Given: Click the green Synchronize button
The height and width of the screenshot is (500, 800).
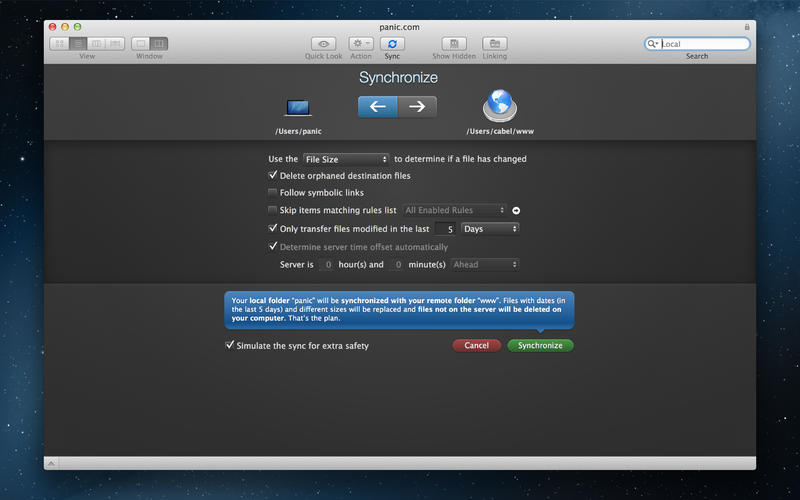Looking at the screenshot, I should click(540, 345).
